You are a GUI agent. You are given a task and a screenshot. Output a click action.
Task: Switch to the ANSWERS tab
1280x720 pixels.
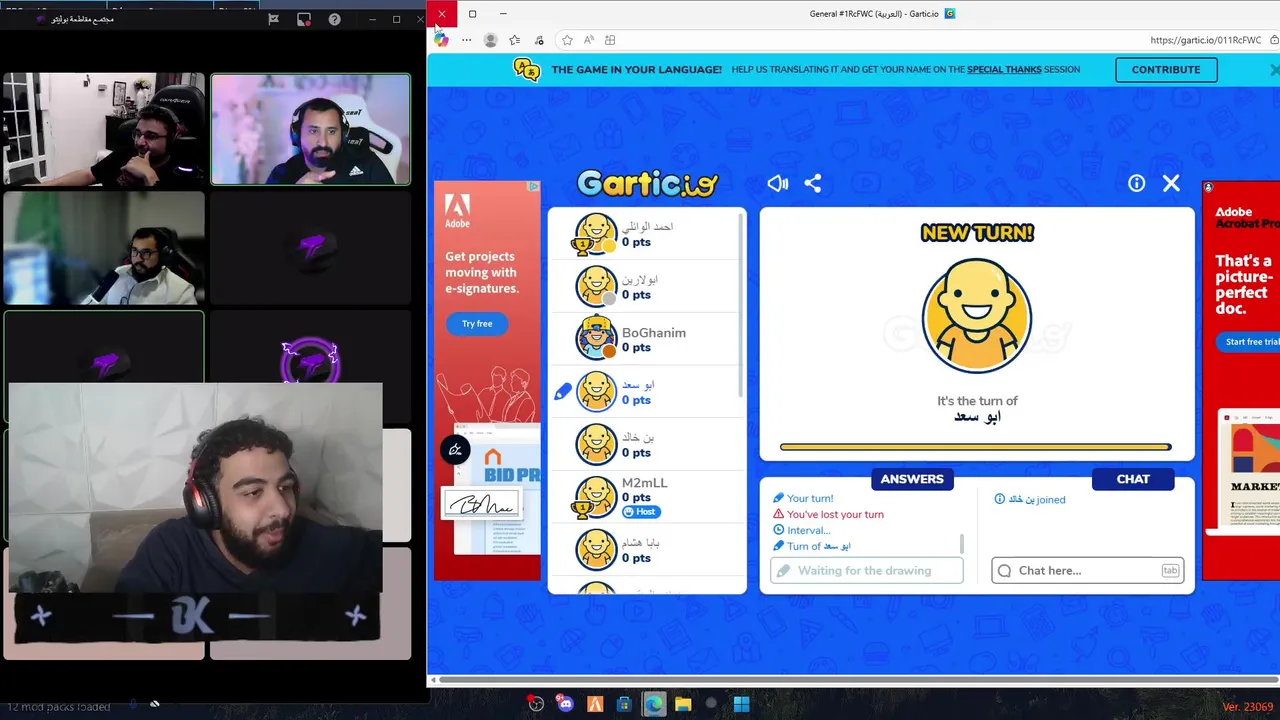coord(912,479)
